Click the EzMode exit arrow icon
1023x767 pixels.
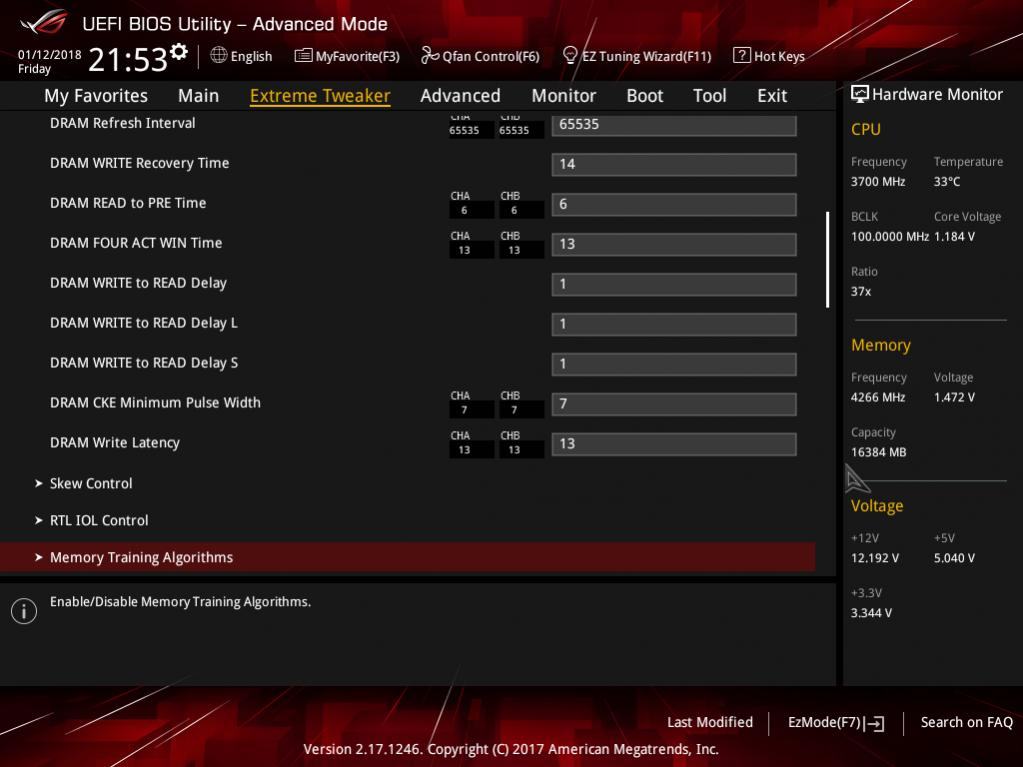pyautogui.click(x=876, y=723)
